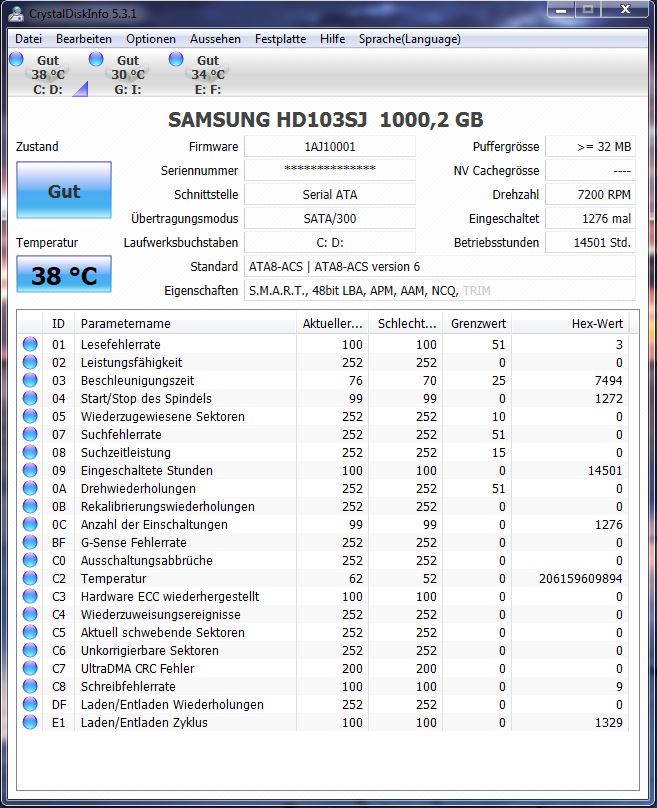Click the NV Cachegrösse value field
Image resolution: width=657 pixels, height=808 pixels.
click(x=591, y=171)
